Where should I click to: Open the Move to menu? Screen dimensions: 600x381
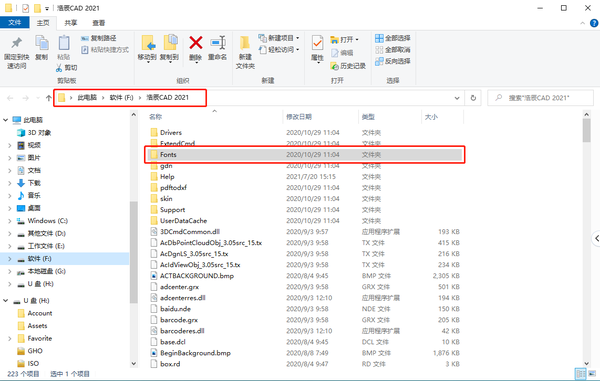[147, 48]
